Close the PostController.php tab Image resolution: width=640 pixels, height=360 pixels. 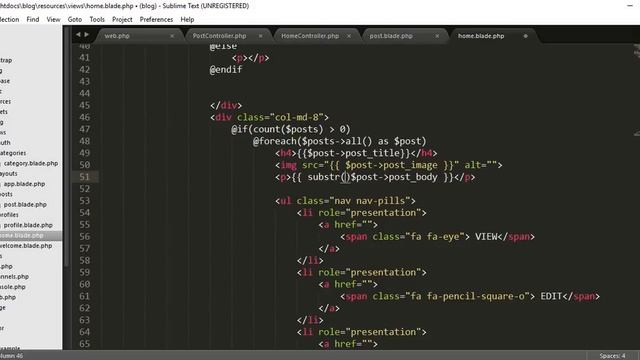click(x=260, y=36)
